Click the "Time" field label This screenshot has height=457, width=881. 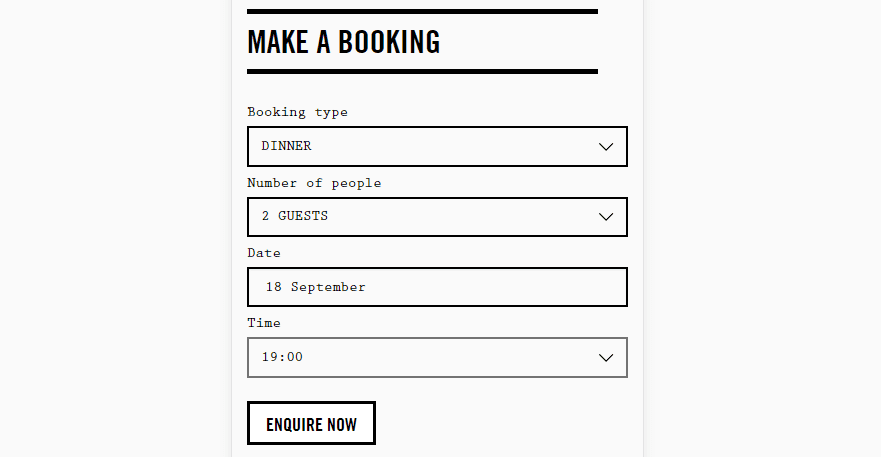coord(264,323)
